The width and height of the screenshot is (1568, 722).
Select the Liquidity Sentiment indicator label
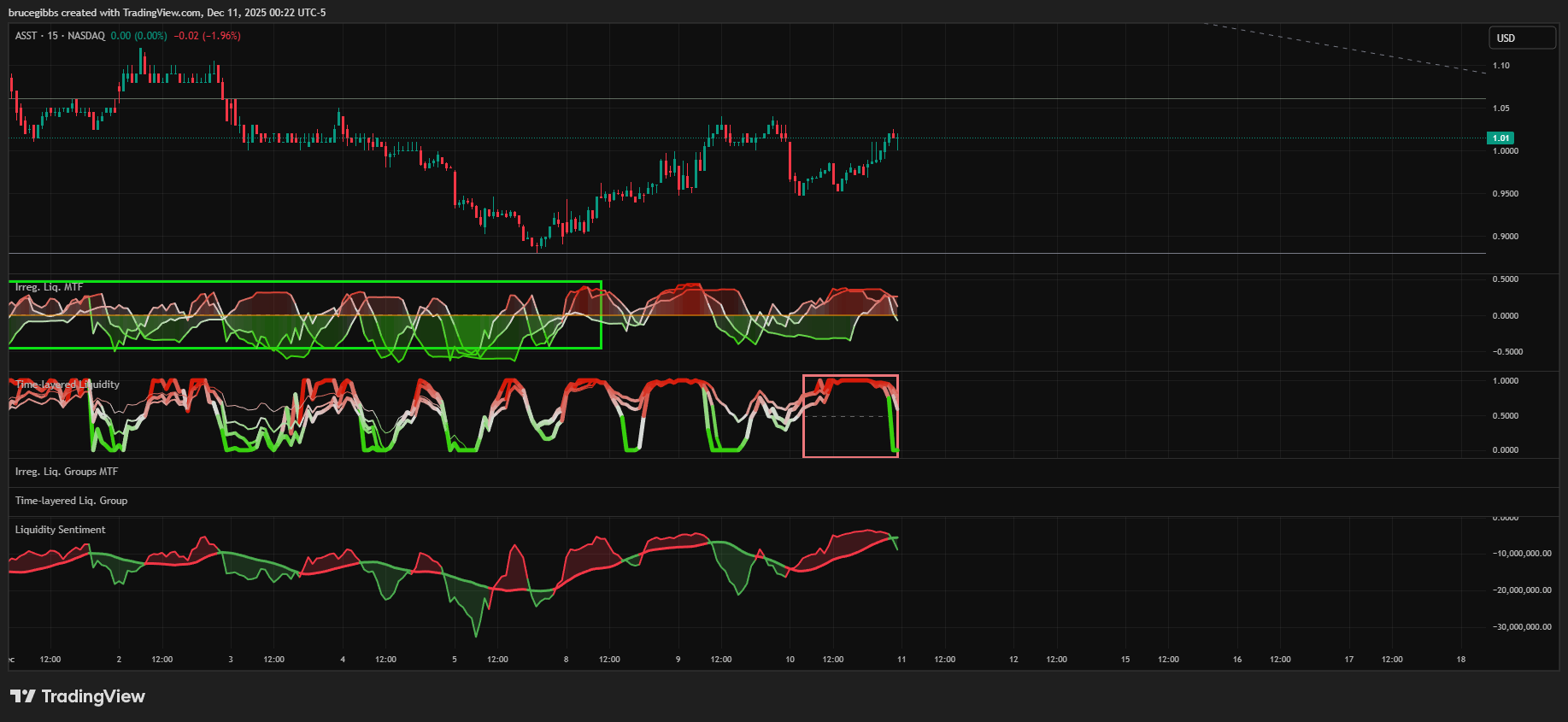point(60,530)
